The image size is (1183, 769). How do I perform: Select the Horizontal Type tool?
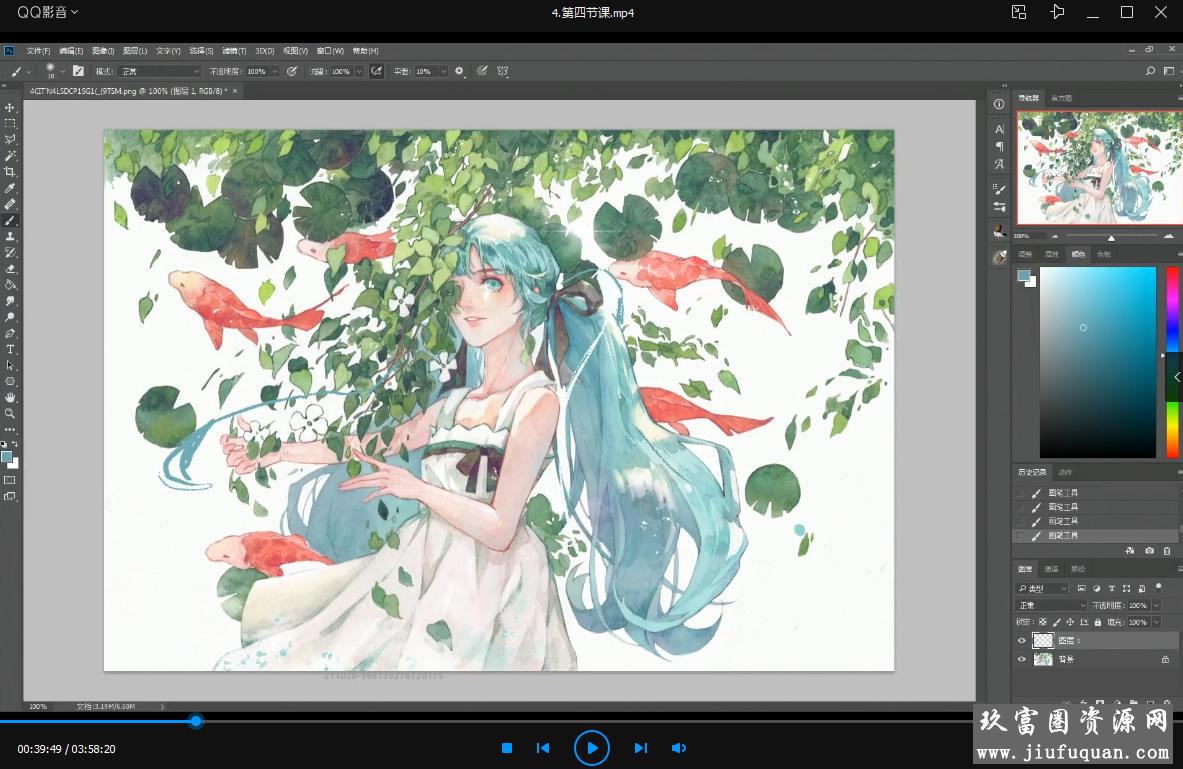[10, 349]
